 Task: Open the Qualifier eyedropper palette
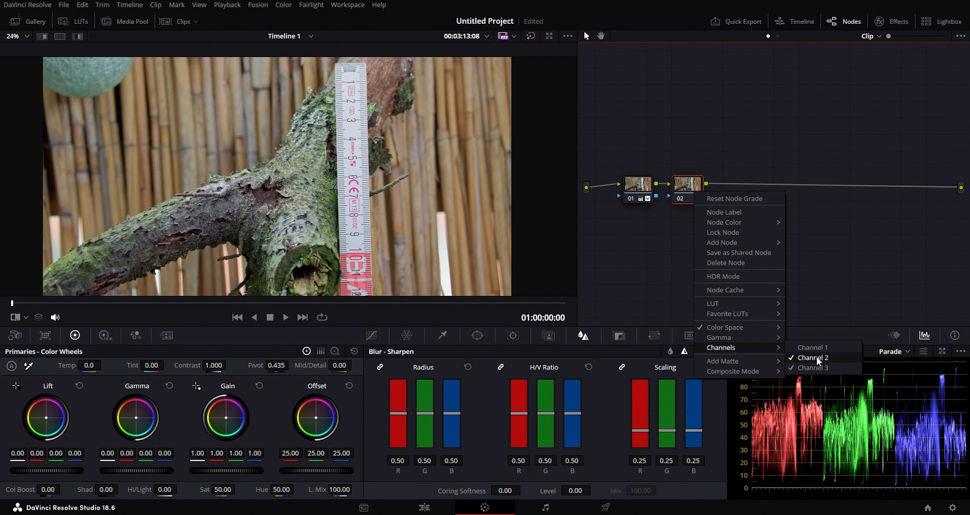tap(442, 335)
